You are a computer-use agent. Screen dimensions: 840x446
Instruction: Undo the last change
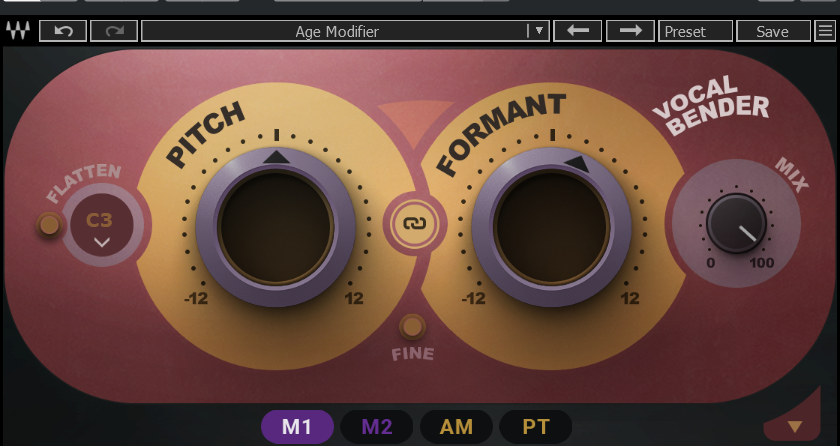point(63,31)
